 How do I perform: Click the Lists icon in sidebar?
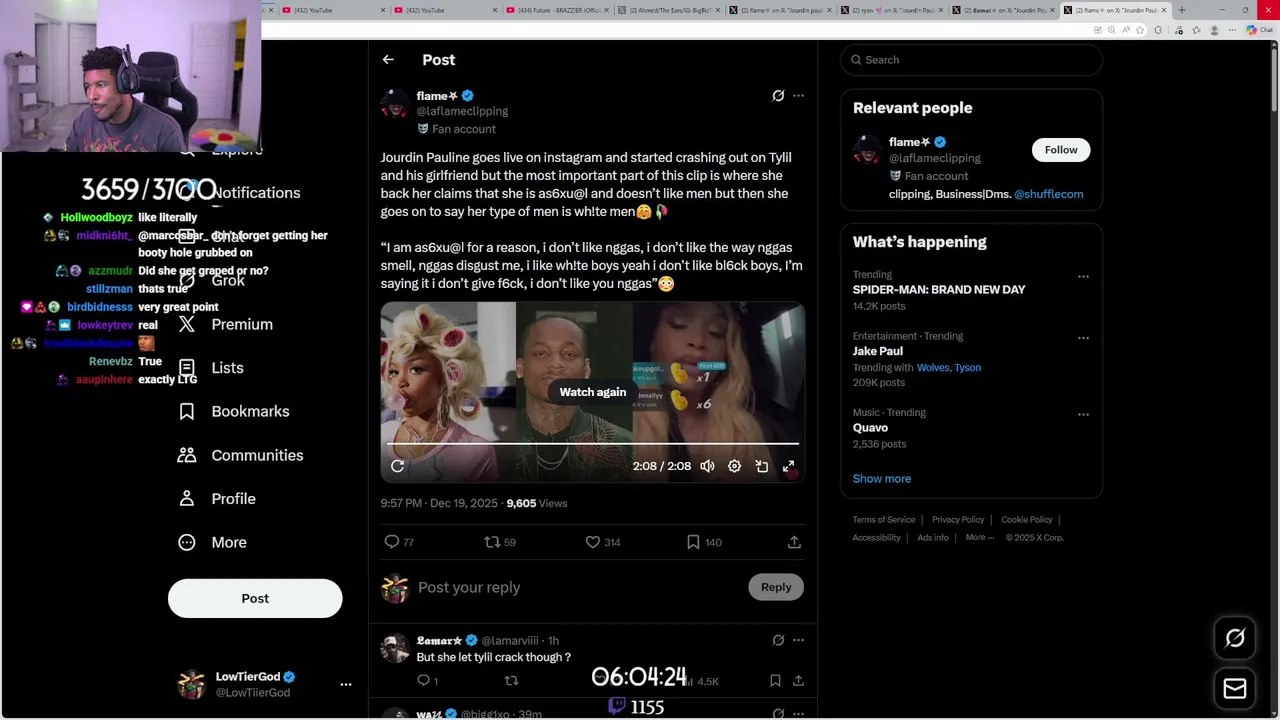[x=187, y=368]
